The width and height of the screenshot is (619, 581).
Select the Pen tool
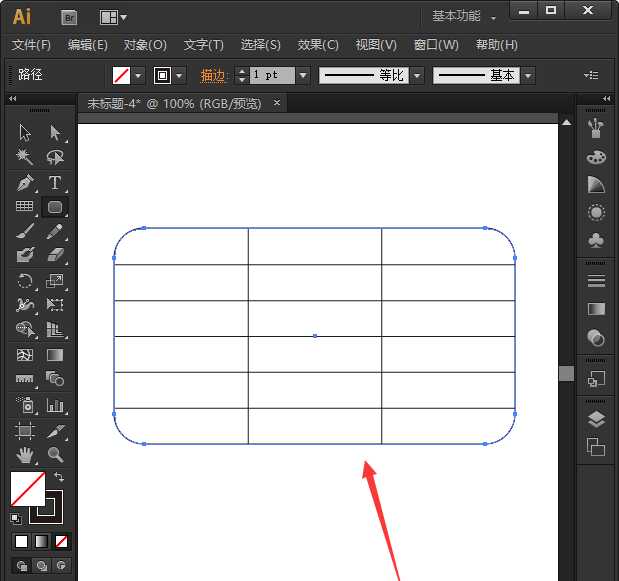pos(25,182)
